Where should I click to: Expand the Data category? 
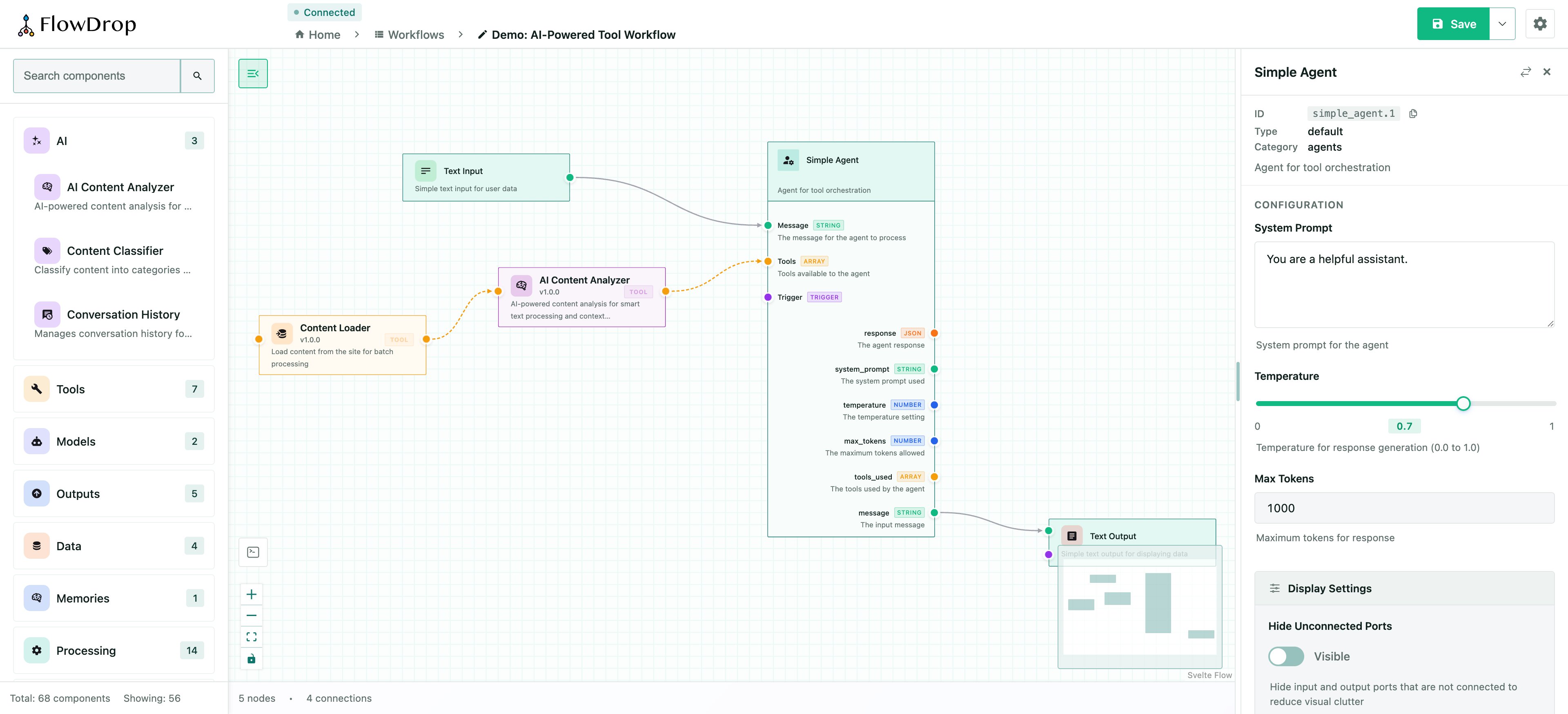click(x=114, y=546)
